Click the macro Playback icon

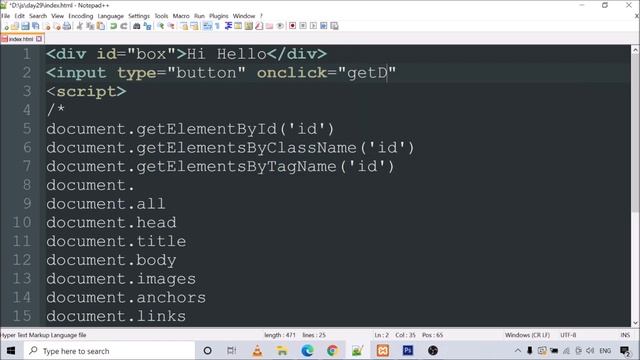coord(313,26)
